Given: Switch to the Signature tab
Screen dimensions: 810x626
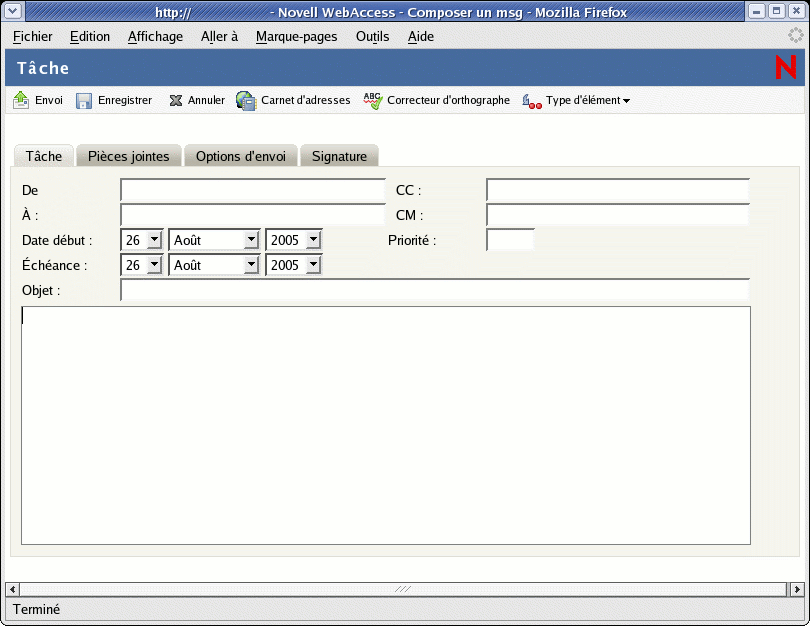Looking at the screenshot, I should (339, 156).
